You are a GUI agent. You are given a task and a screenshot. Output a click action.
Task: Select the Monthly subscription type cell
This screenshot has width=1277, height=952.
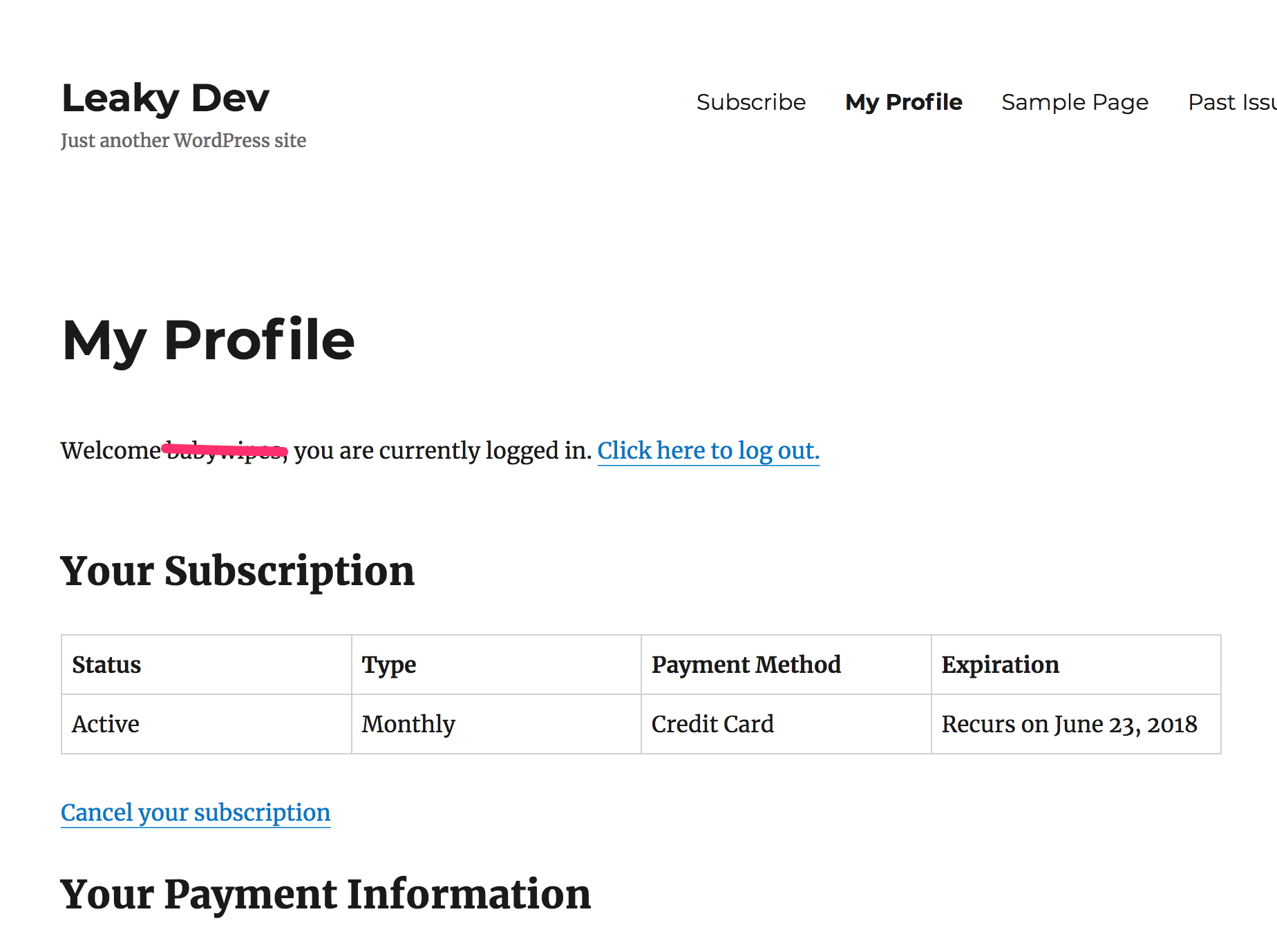(408, 724)
